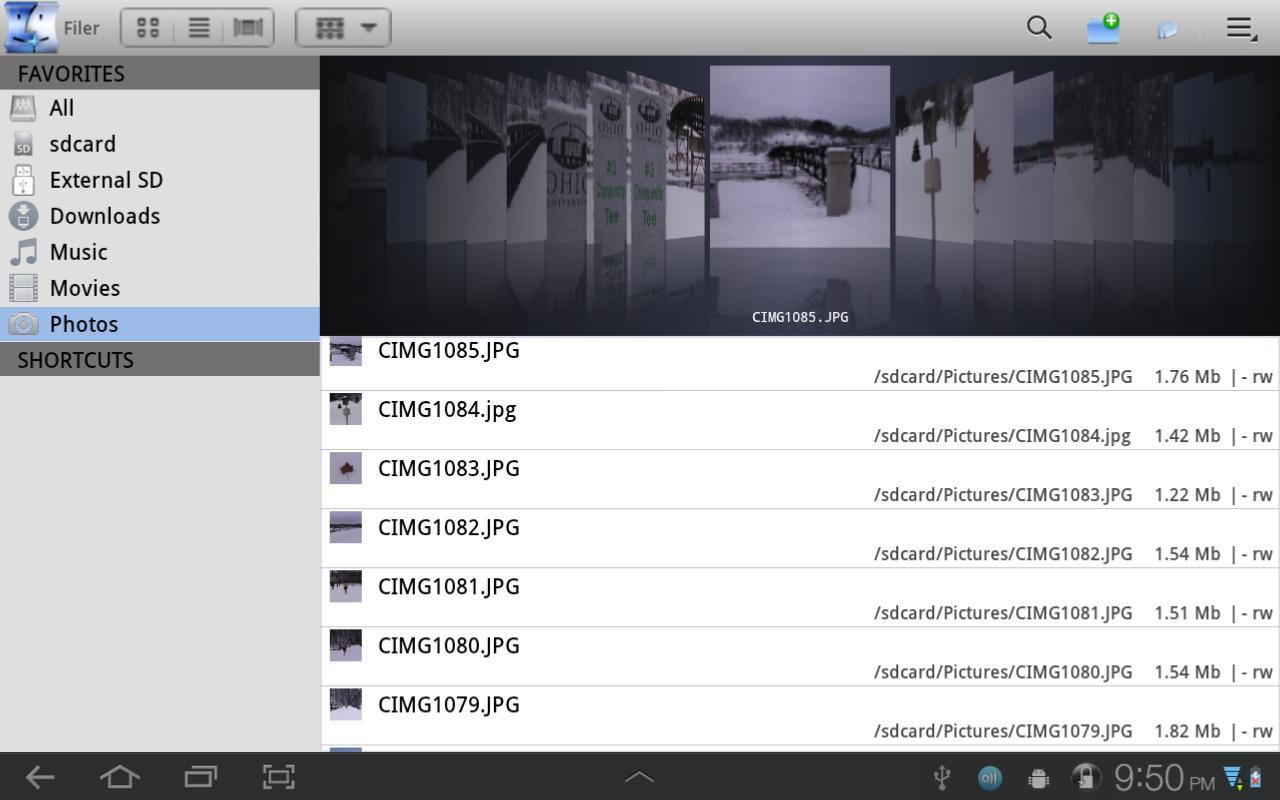The image size is (1280, 800).
Task: Switch to list view mode
Action: (x=198, y=27)
